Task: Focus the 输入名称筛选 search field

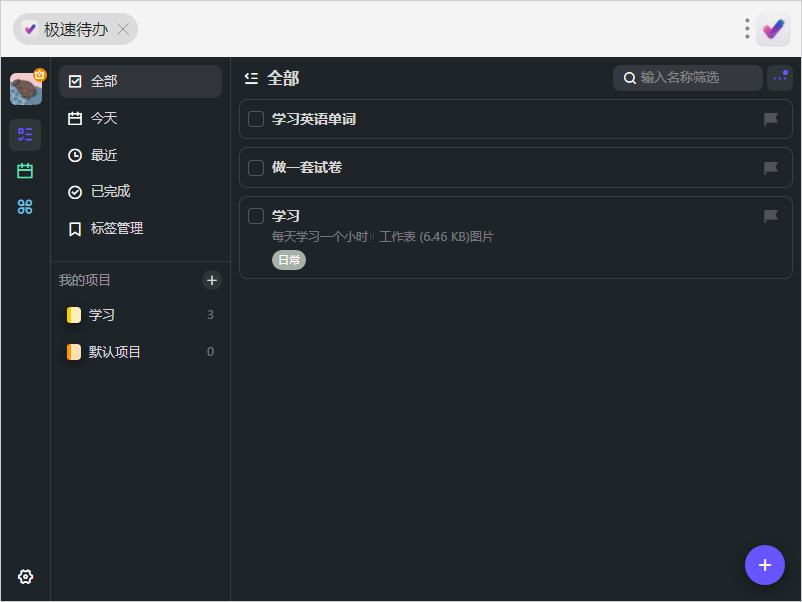Action: [x=687, y=78]
